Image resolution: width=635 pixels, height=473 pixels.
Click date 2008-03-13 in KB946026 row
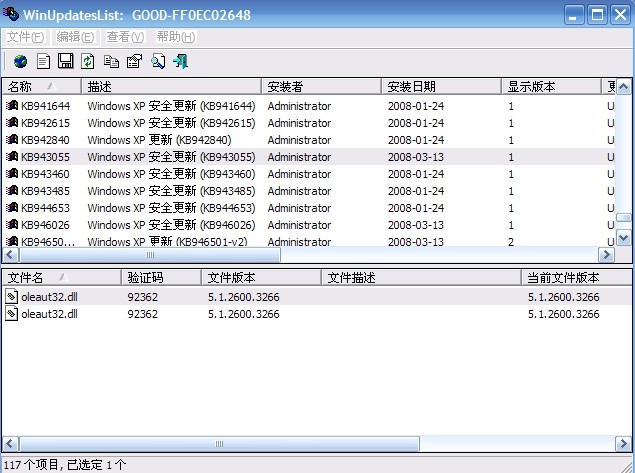pyautogui.click(x=416, y=225)
